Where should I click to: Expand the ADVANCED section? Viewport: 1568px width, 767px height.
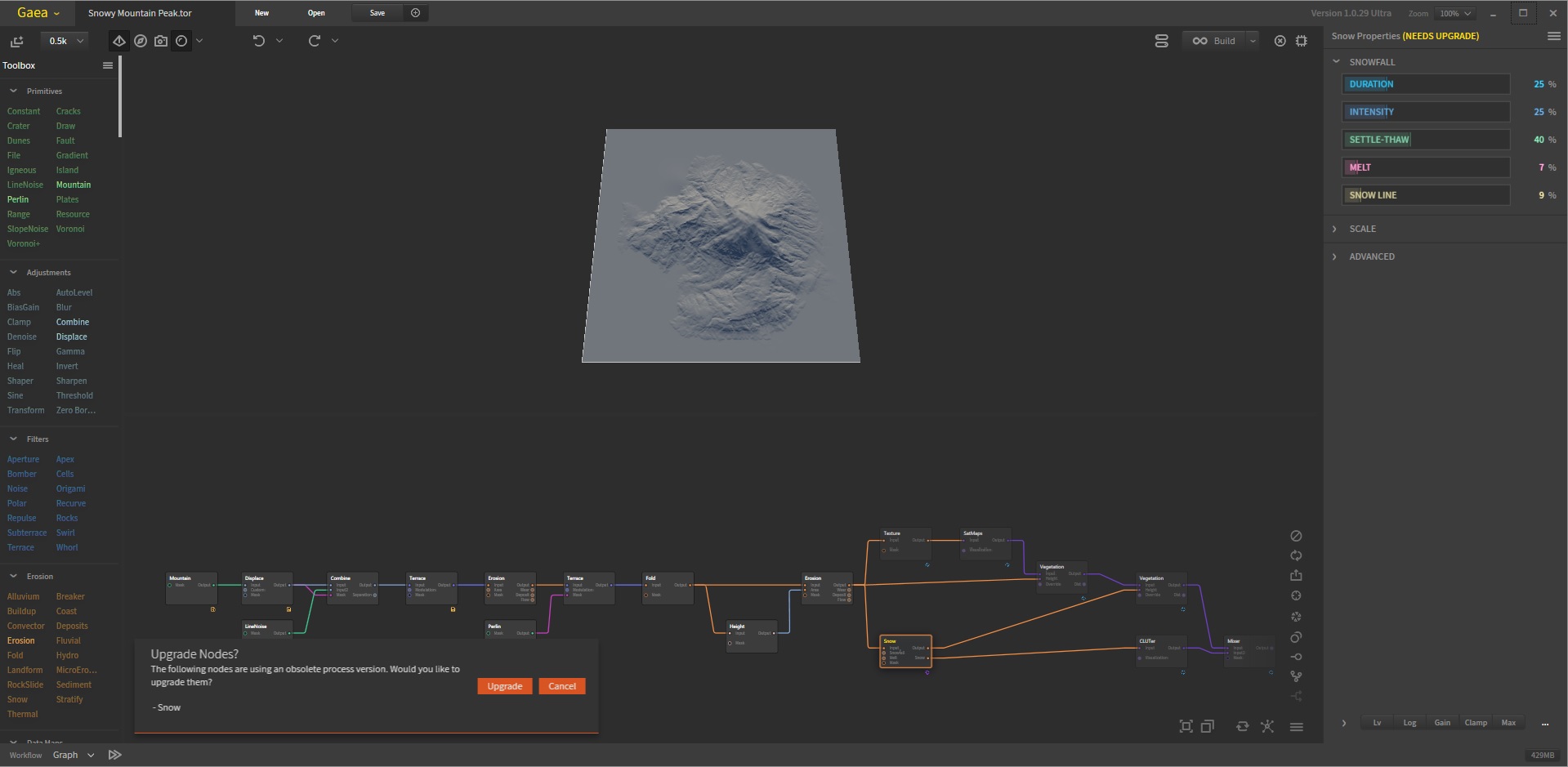click(x=1335, y=256)
